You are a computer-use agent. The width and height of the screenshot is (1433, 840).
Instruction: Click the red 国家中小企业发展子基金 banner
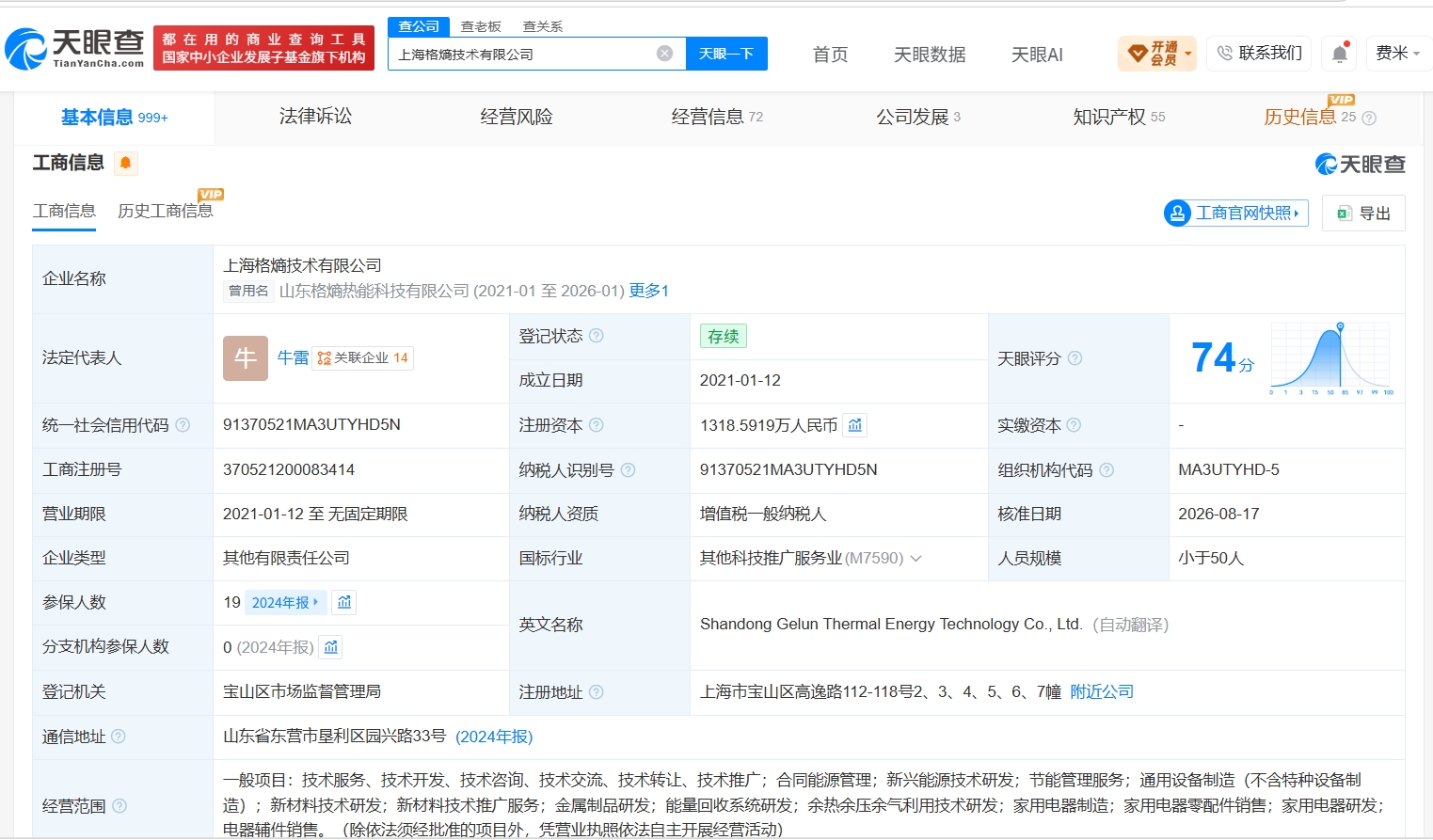263,48
